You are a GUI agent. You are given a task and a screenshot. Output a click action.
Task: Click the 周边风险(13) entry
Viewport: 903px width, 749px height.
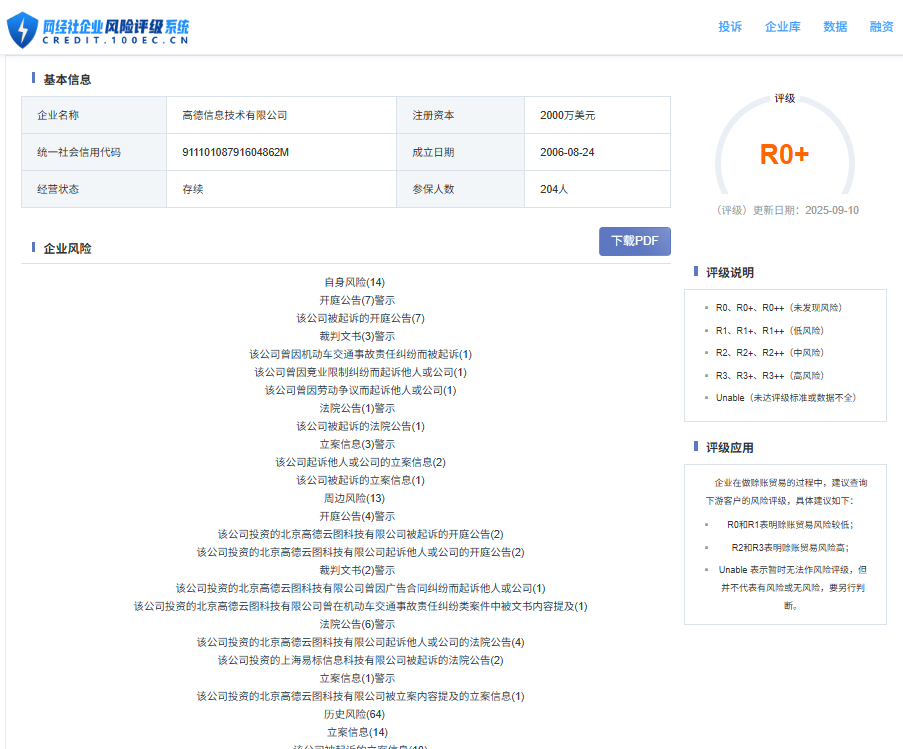tap(354, 498)
